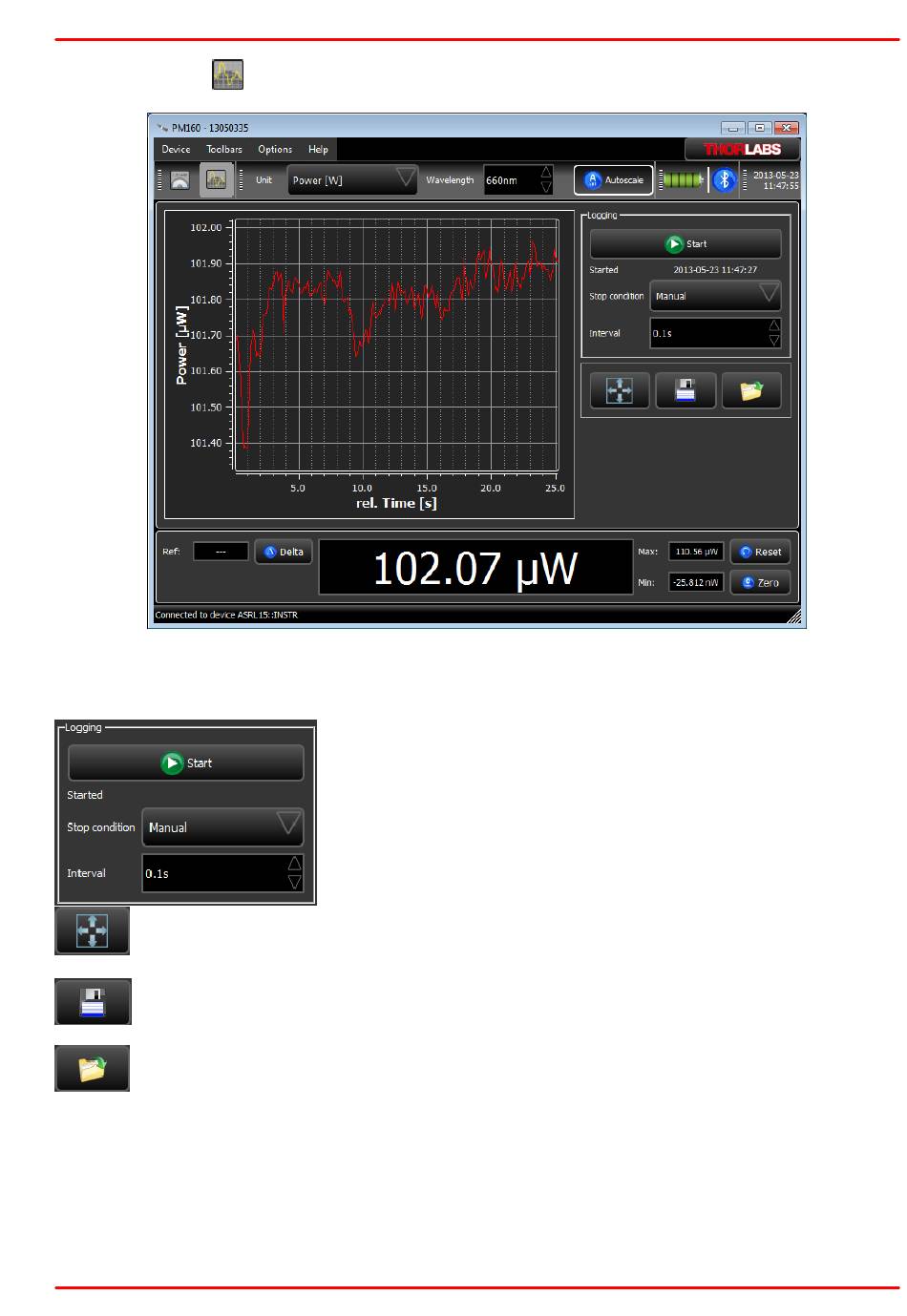Open the Device menu
Screen dimensions: 907x1316
[176, 149]
